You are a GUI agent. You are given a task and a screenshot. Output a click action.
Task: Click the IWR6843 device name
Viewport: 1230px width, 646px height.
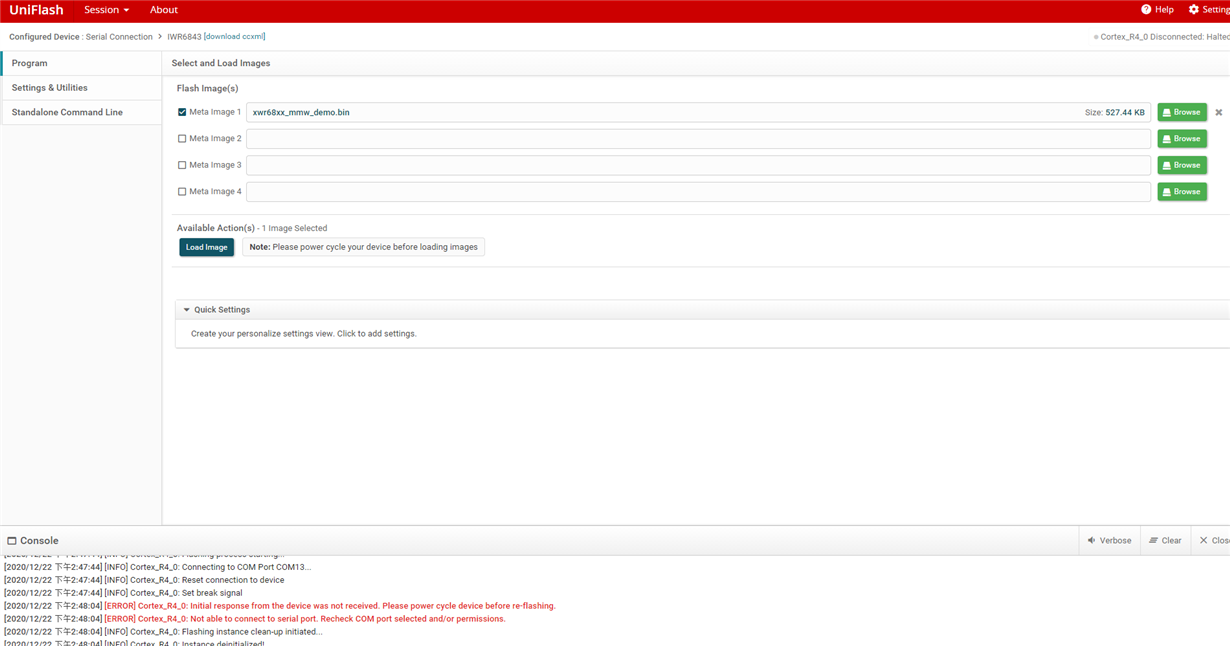click(x=184, y=37)
